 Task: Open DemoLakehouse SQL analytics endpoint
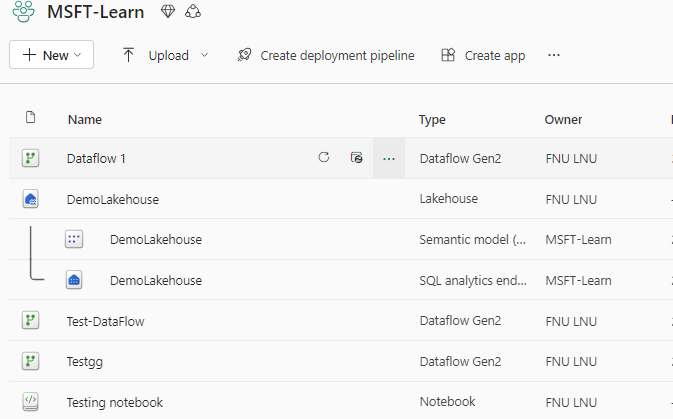156,280
